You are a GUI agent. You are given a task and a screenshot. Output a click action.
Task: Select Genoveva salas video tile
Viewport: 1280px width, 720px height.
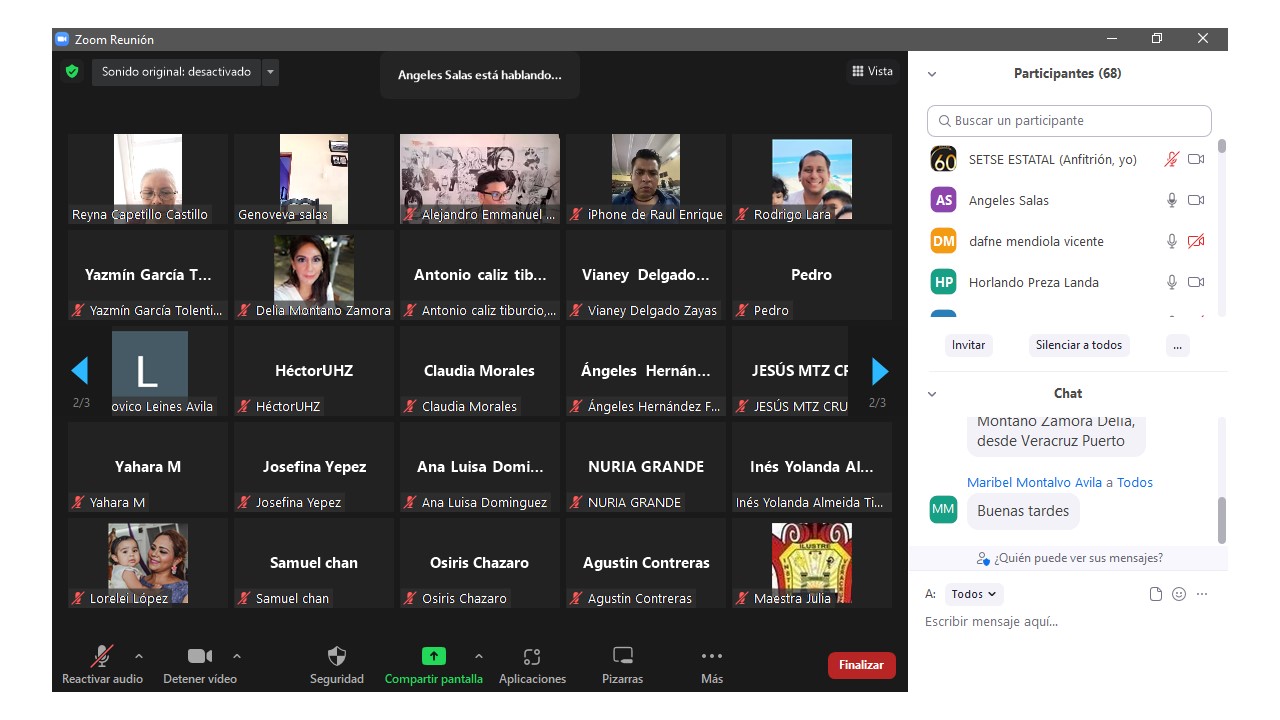(314, 179)
